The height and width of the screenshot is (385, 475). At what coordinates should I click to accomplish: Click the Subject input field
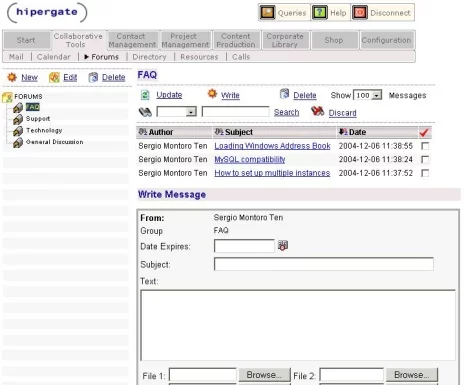click(324, 264)
